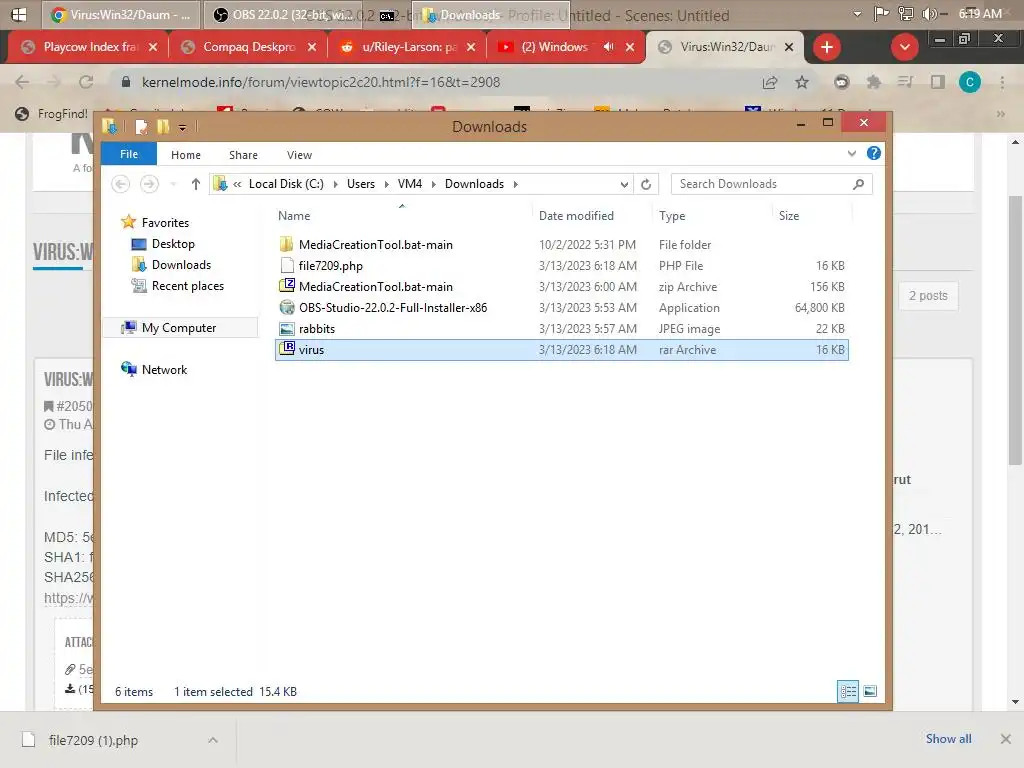1024x768 pixels.
Task: Click VM4 in the address breadcrumb
Action: (x=409, y=184)
